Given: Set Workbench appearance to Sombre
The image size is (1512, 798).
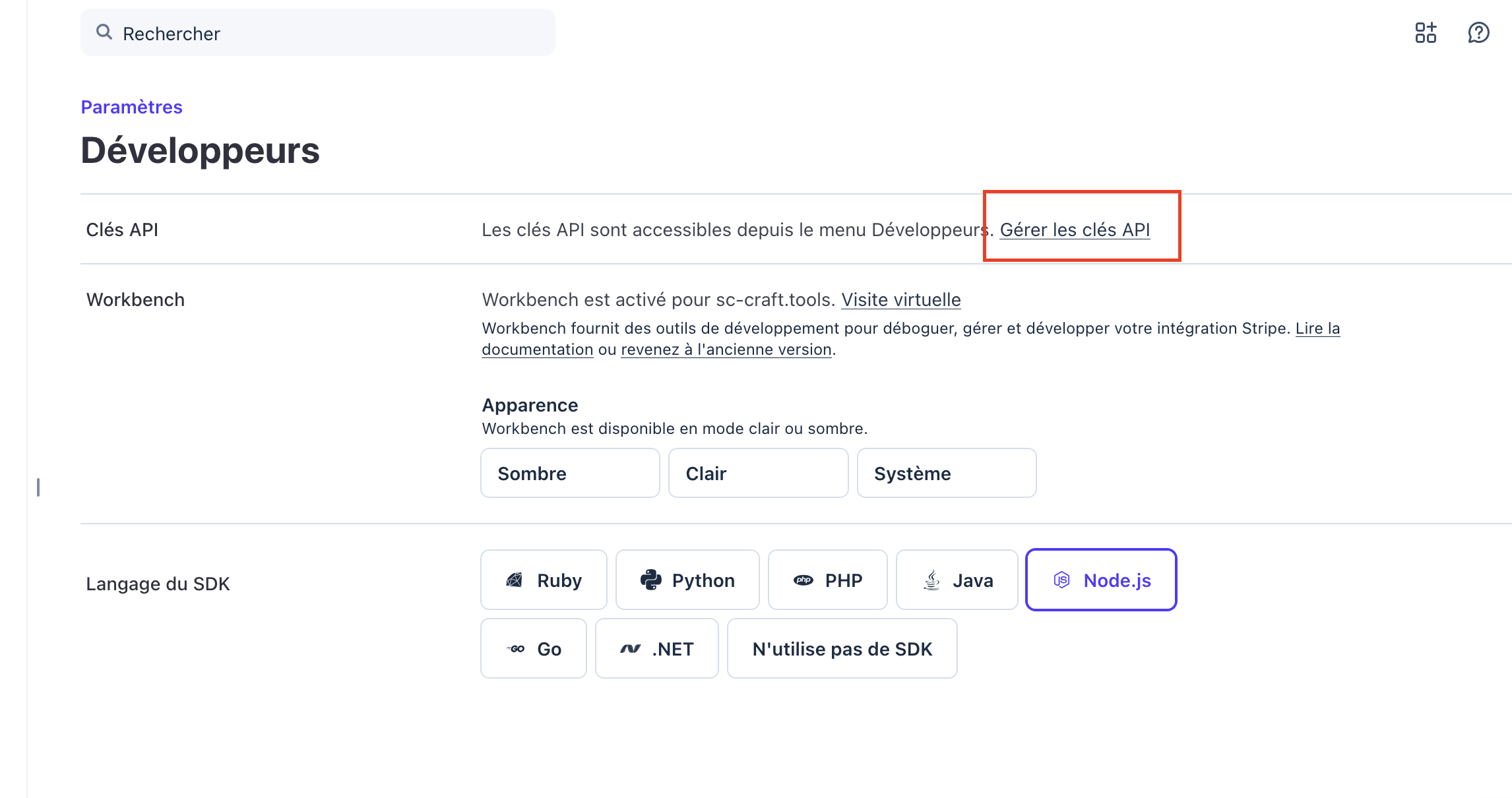Looking at the screenshot, I should (x=570, y=473).
